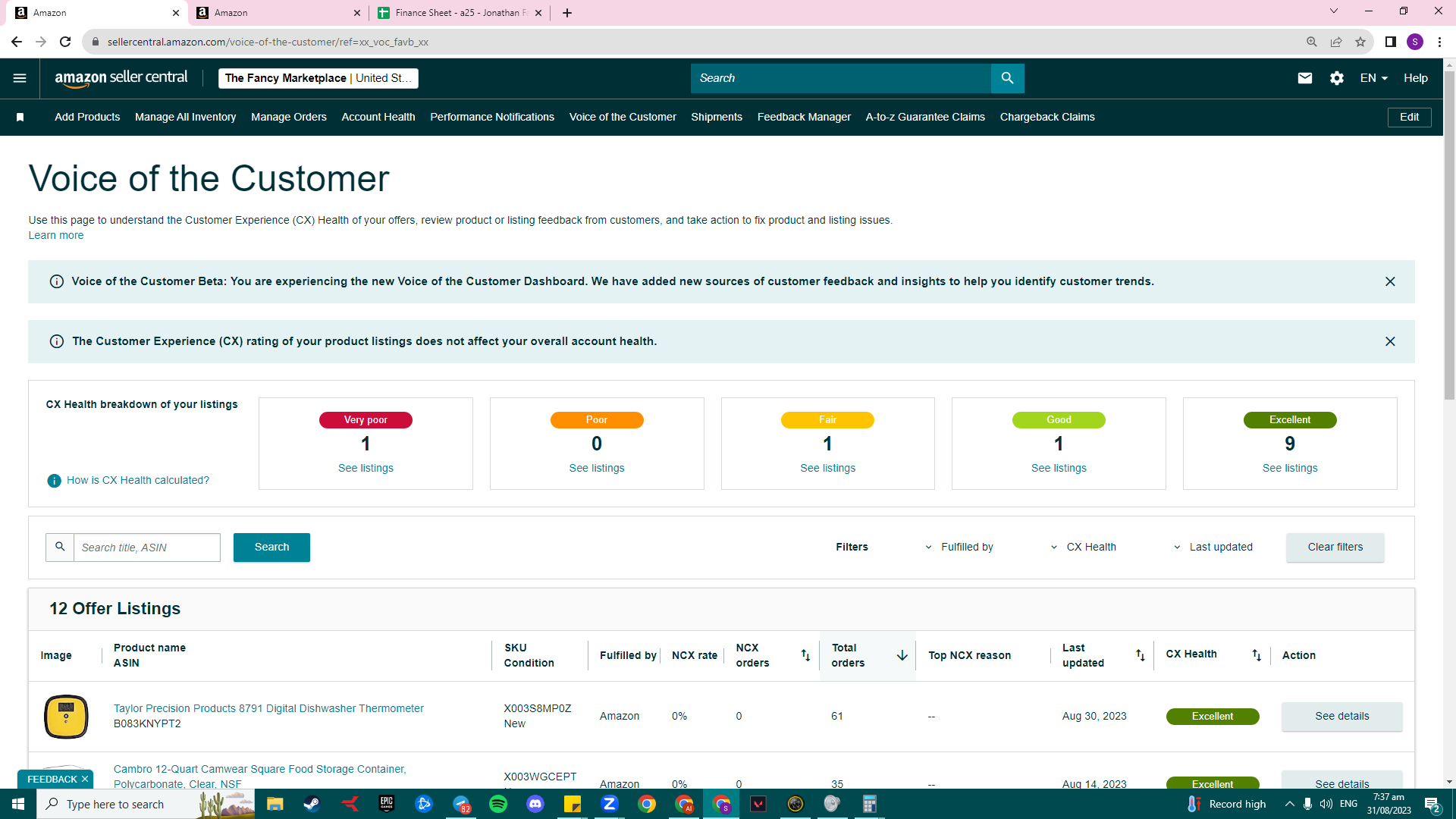Screen dimensions: 1456x819
Task: Click the Help link in the header
Action: 1415,78
